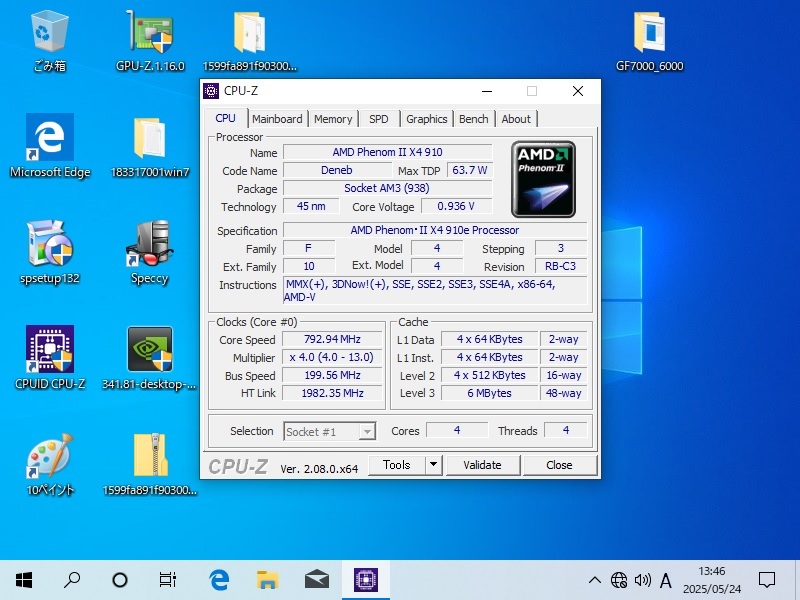
Task: Select the GPU-Z.1.16.0 desktop icon
Action: (x=150, y=41)
